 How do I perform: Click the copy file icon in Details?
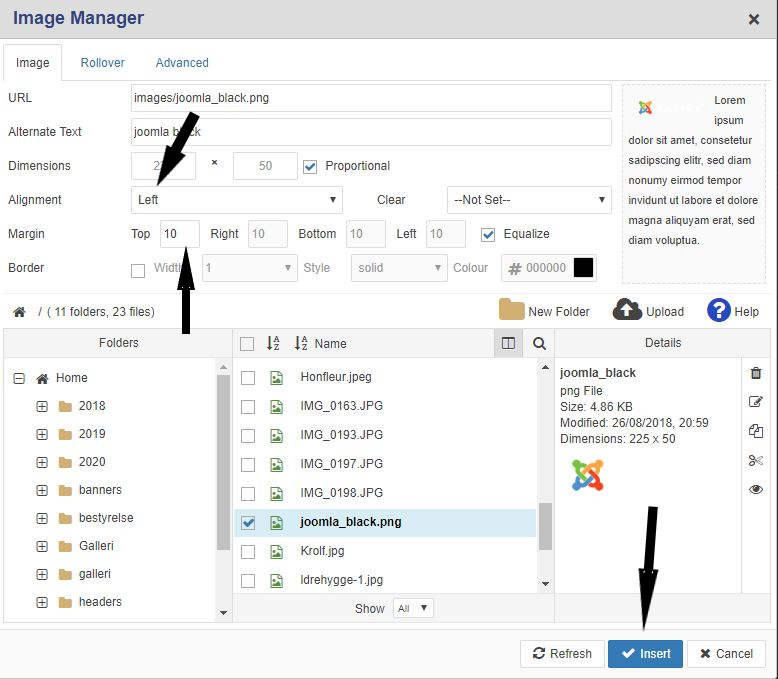coord(755,431)
